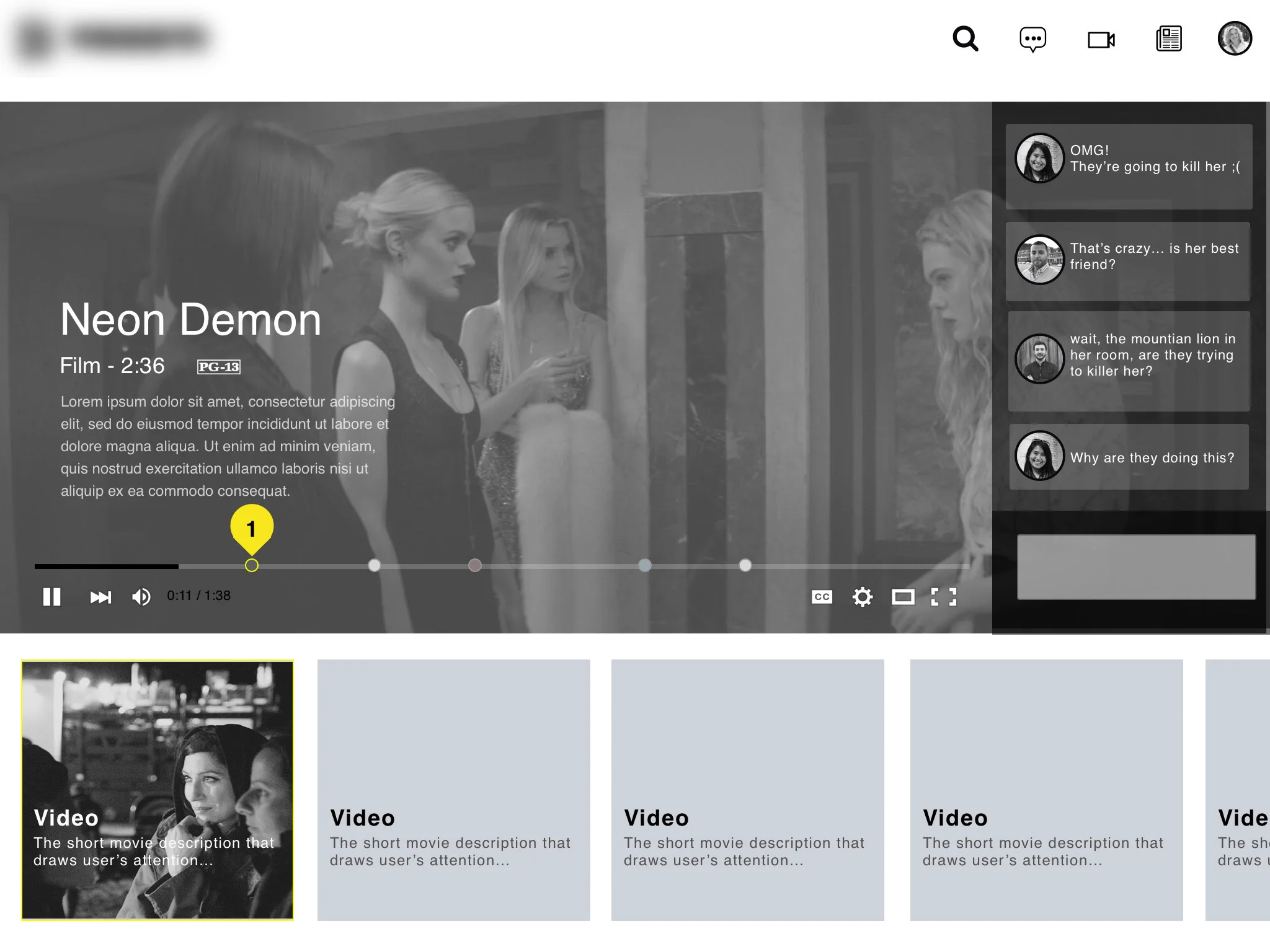Open the third Video card
Screen dimensions: 1270x952
click(748, 790)
